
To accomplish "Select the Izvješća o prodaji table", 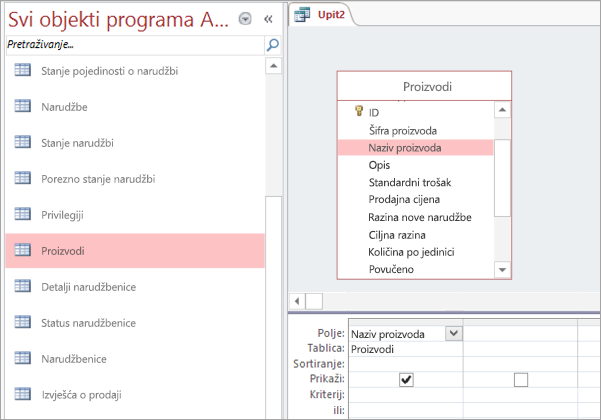I will tap(135, 395).
